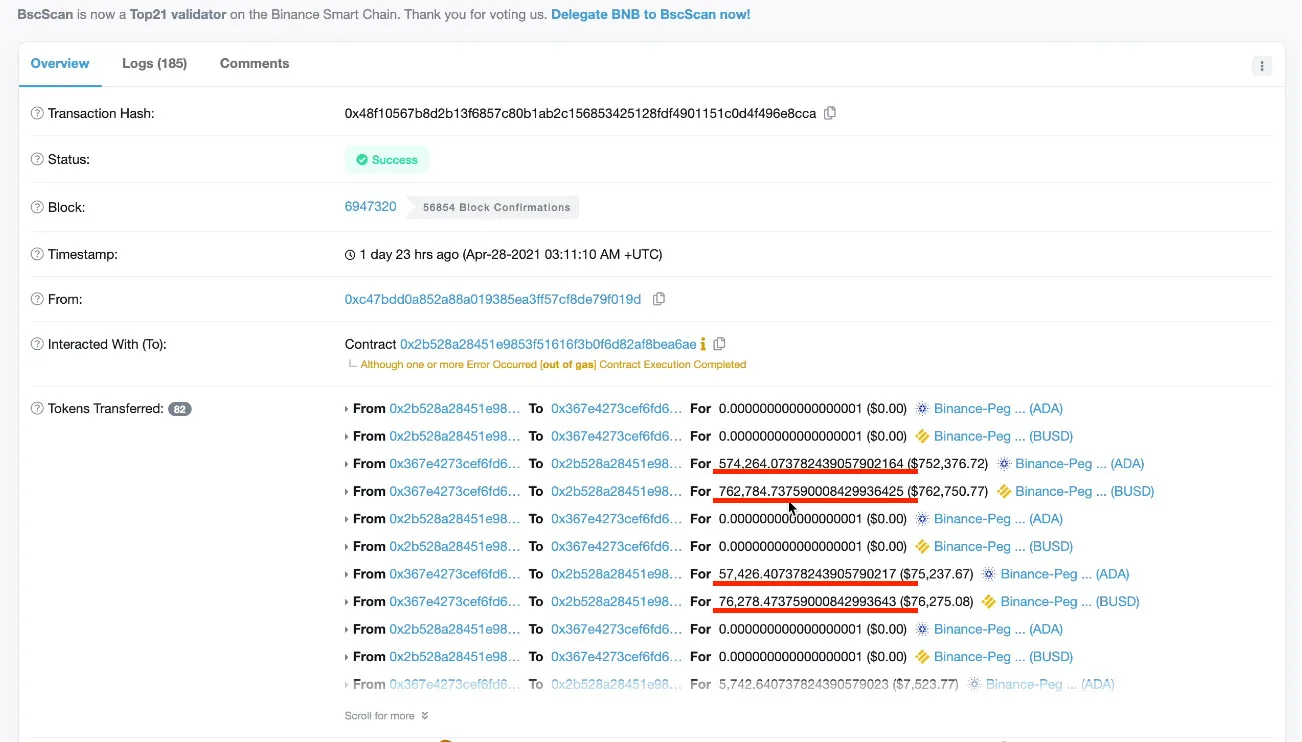Screen dimensions: 1302x742
Task: Switch to the Overview tab
Action: tap(60, 63)
